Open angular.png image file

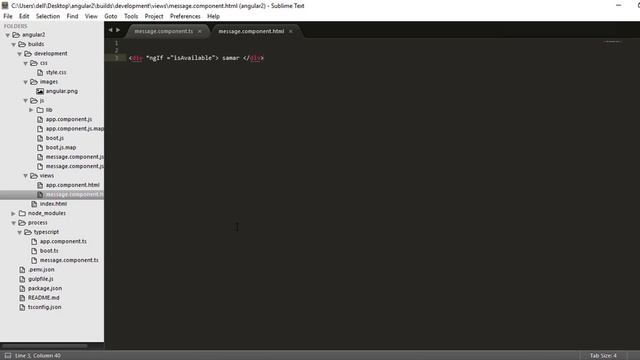click(x=62, y=91)
